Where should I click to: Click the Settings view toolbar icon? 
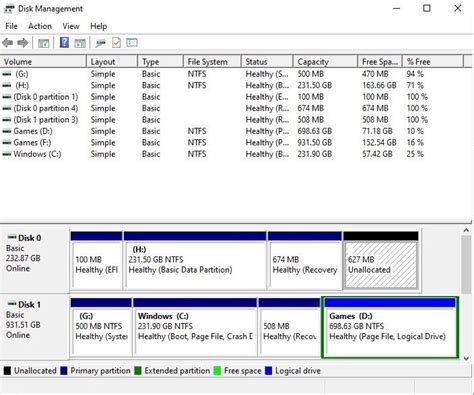(132, 43)
